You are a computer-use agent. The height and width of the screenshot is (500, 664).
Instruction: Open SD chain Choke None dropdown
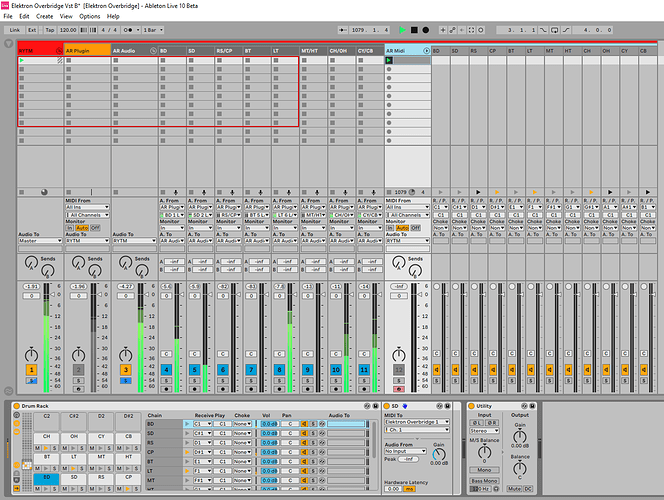pyautogui.click(x=242, y=433)
